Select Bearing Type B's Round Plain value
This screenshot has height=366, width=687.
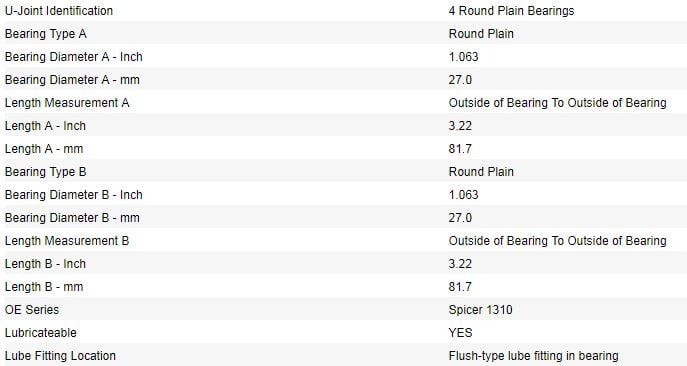(481, 172)
